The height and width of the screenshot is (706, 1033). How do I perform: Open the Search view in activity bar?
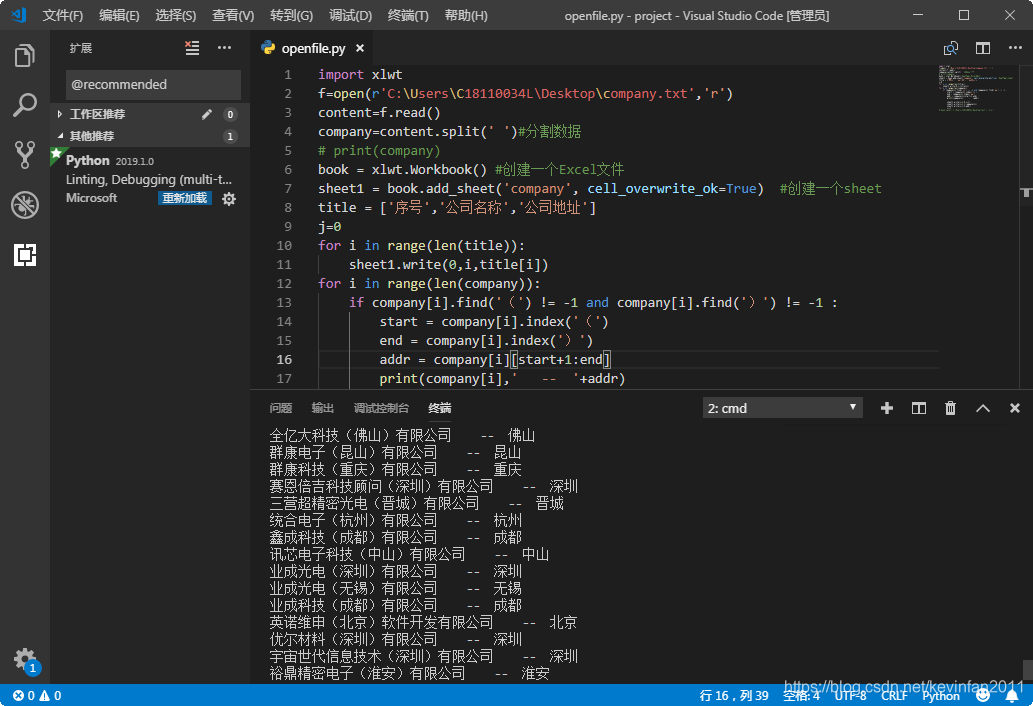point(24,105)
